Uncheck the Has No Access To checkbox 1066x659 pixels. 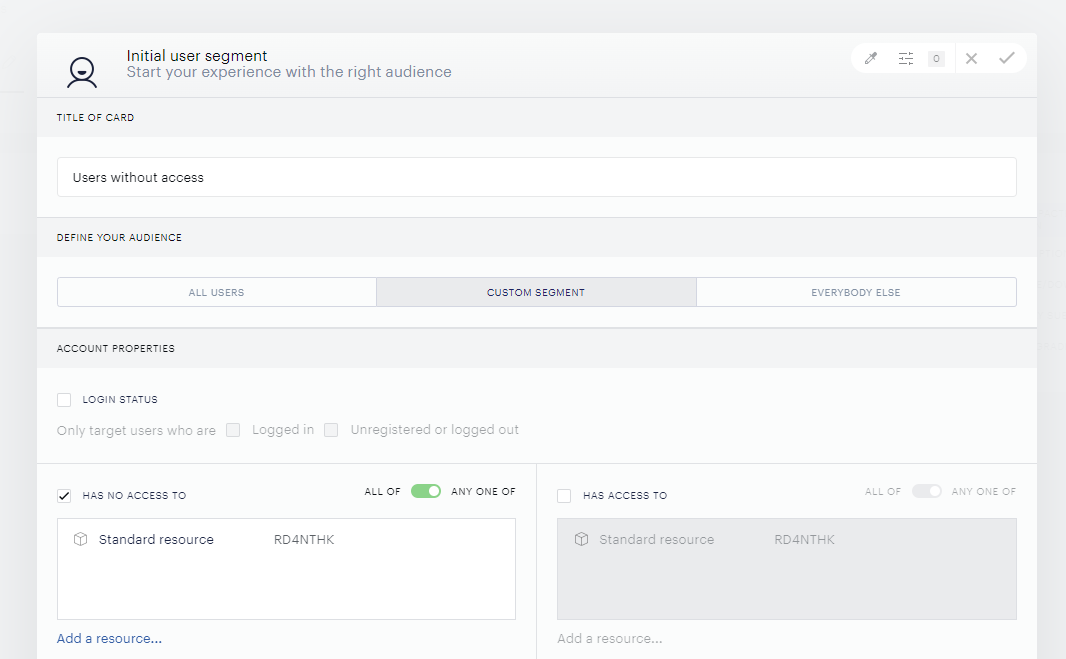[64, 496]
